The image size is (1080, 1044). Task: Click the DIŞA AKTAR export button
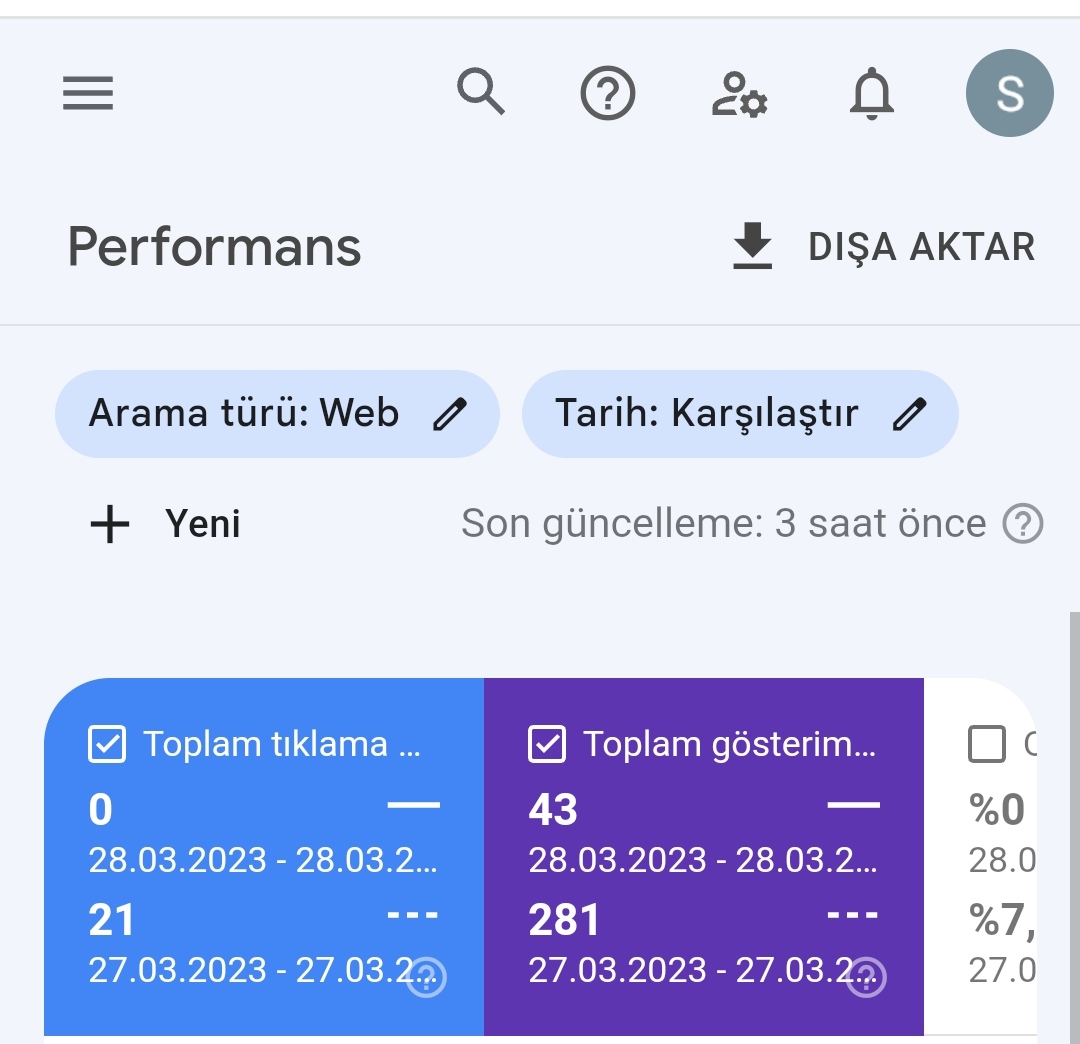920,247
